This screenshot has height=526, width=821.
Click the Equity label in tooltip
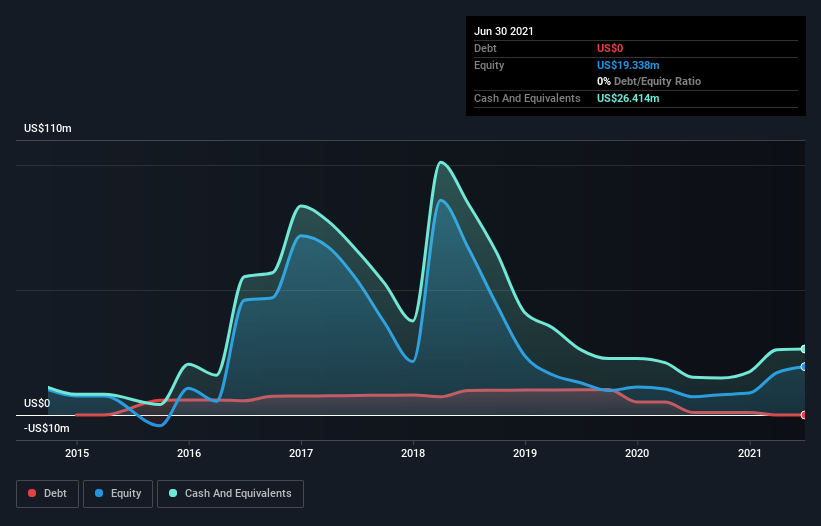coord(489,65)
